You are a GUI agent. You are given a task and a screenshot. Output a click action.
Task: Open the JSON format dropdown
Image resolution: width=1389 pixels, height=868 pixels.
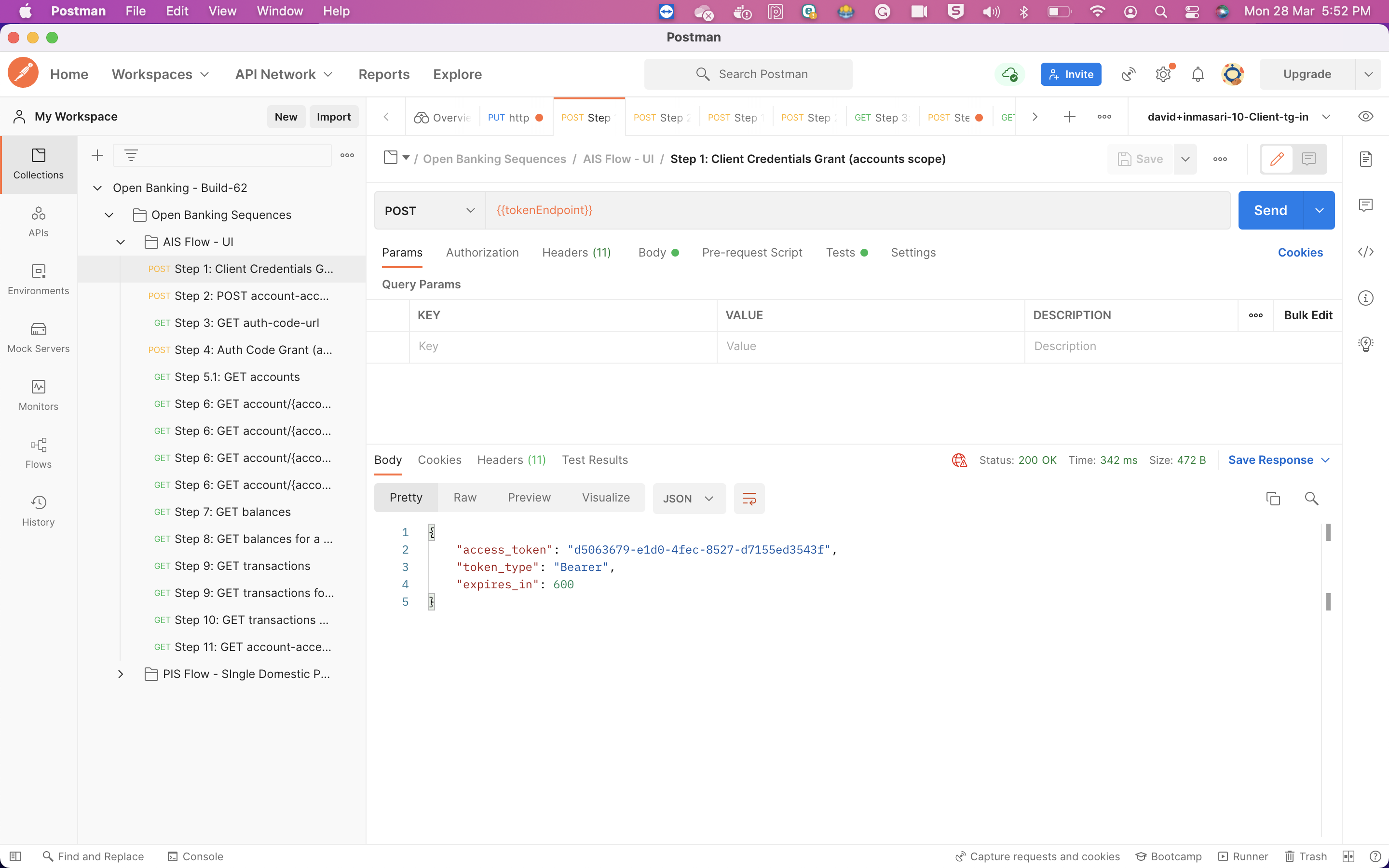[688, 498]
